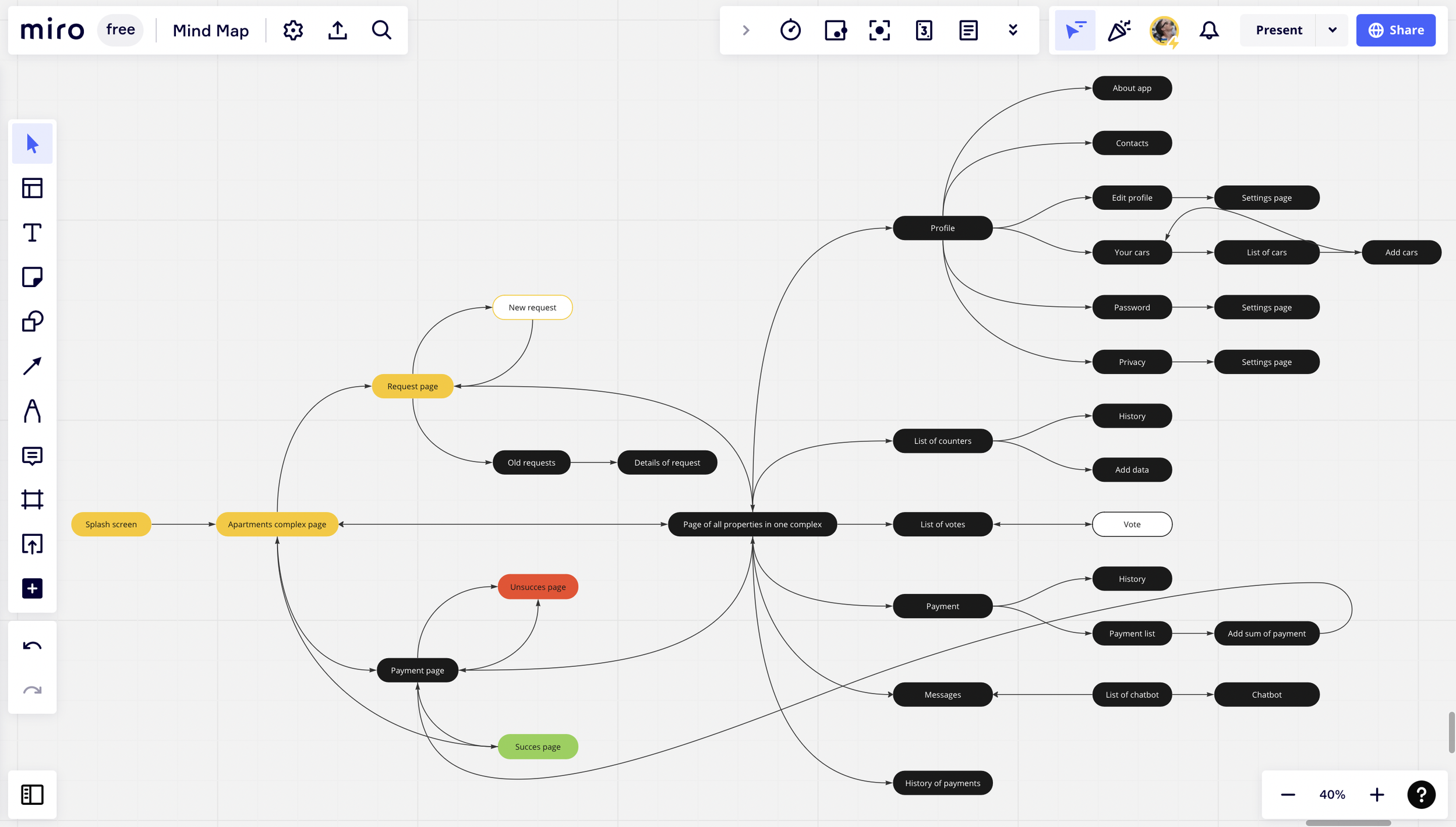Click the zoom in plus button
The width and height of the screenshot is (1456, 827).
pyautogui.click(x=1377, y=794)
